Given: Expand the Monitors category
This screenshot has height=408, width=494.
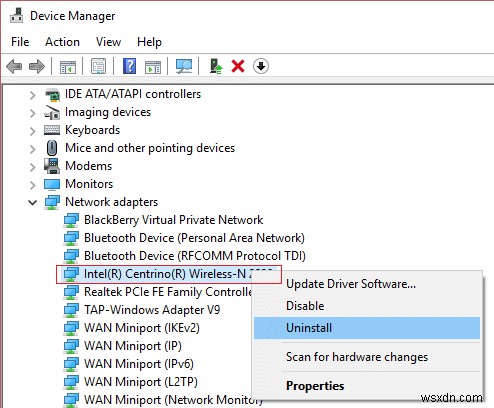Looking at the screenshot, I should pos(32,185).
